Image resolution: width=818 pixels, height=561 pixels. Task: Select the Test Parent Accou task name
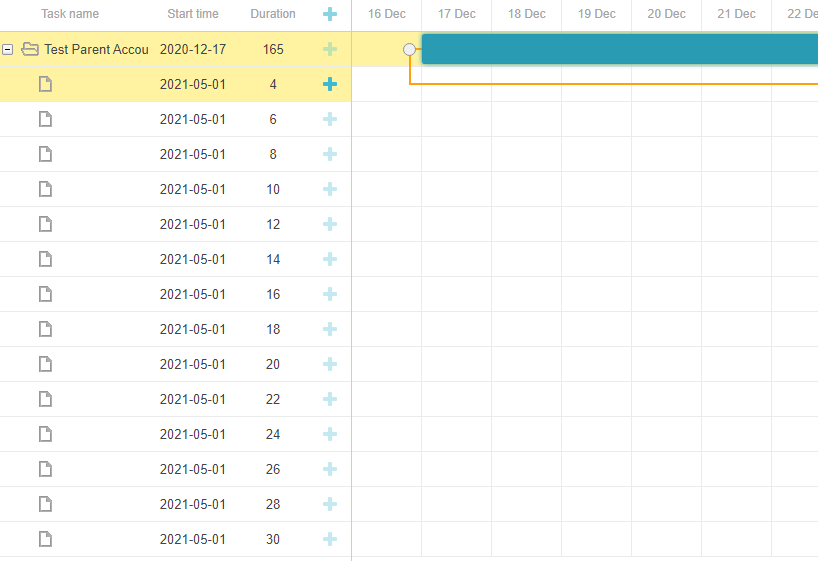(x=97, y=49)
